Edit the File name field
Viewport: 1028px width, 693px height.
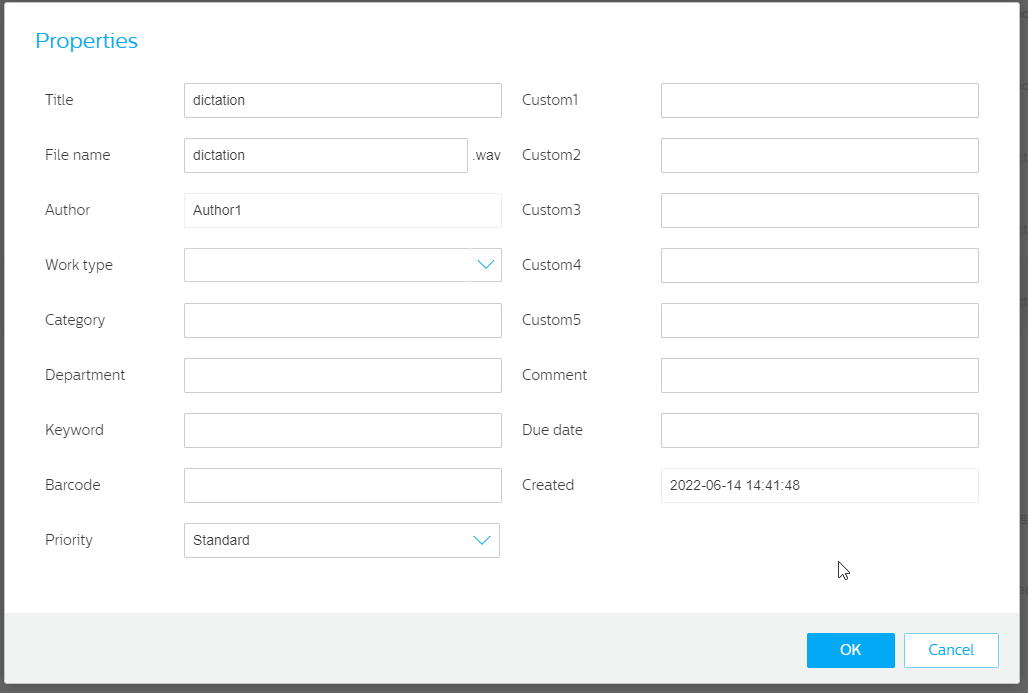326,155
